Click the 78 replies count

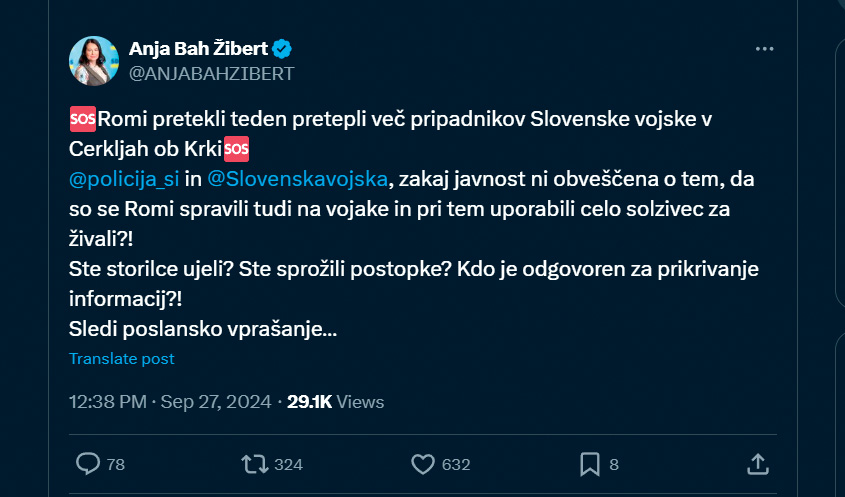(115, 464)
